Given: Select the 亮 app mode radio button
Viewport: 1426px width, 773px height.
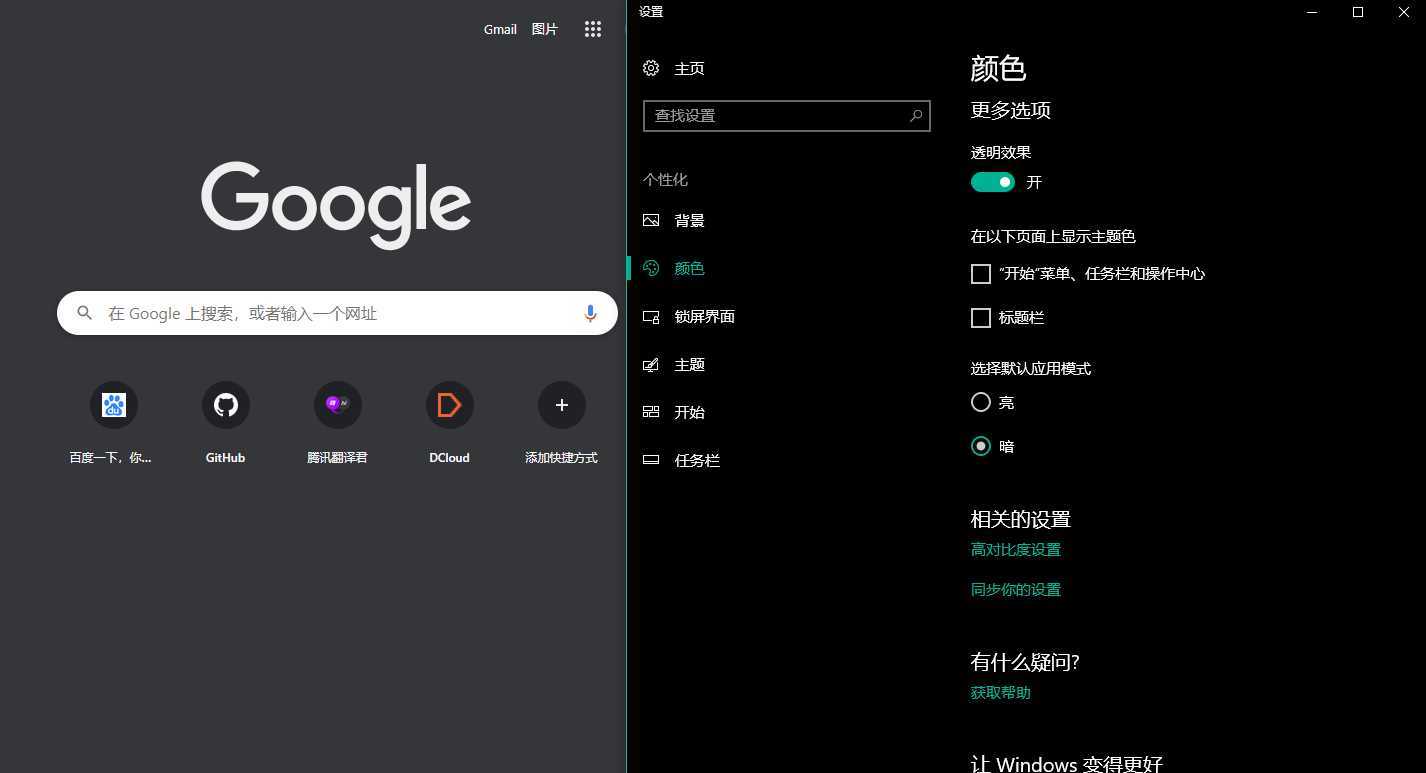Looking at the screenshot, I should point(981,402).
